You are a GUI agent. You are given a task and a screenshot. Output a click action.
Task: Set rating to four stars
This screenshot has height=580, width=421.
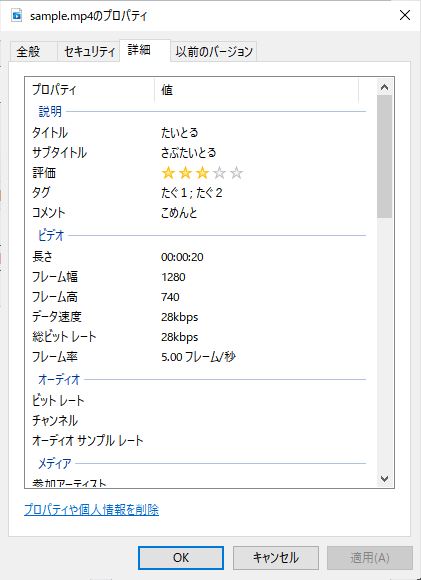pyautogui.click(x=219, y=173)
